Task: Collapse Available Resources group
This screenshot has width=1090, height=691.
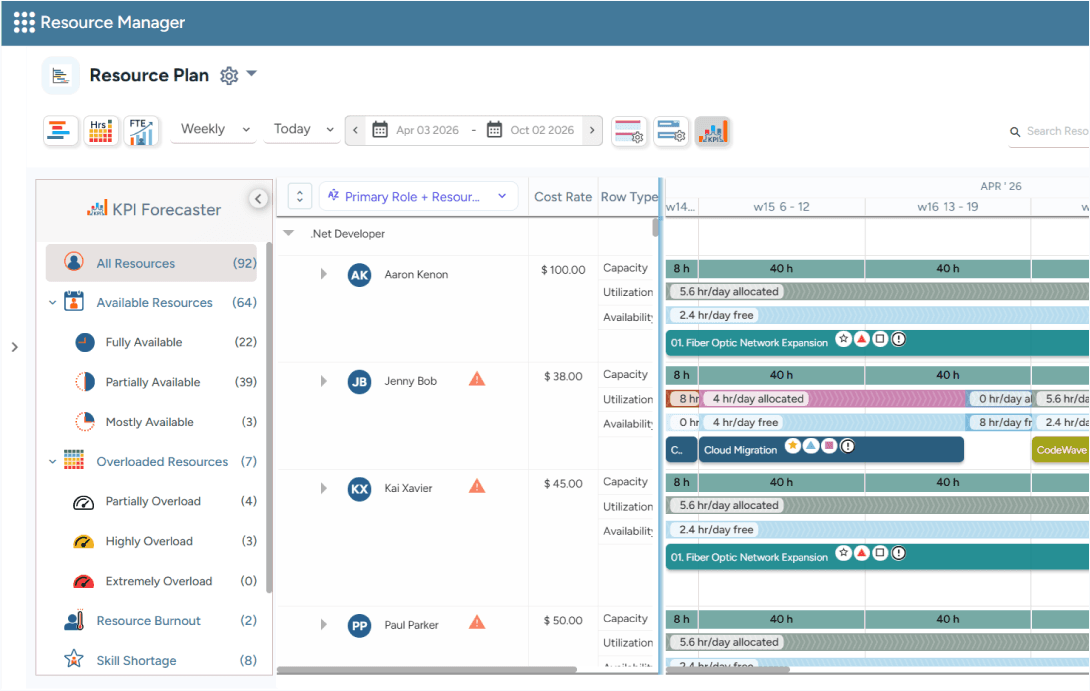Action: tap(52, 302)
